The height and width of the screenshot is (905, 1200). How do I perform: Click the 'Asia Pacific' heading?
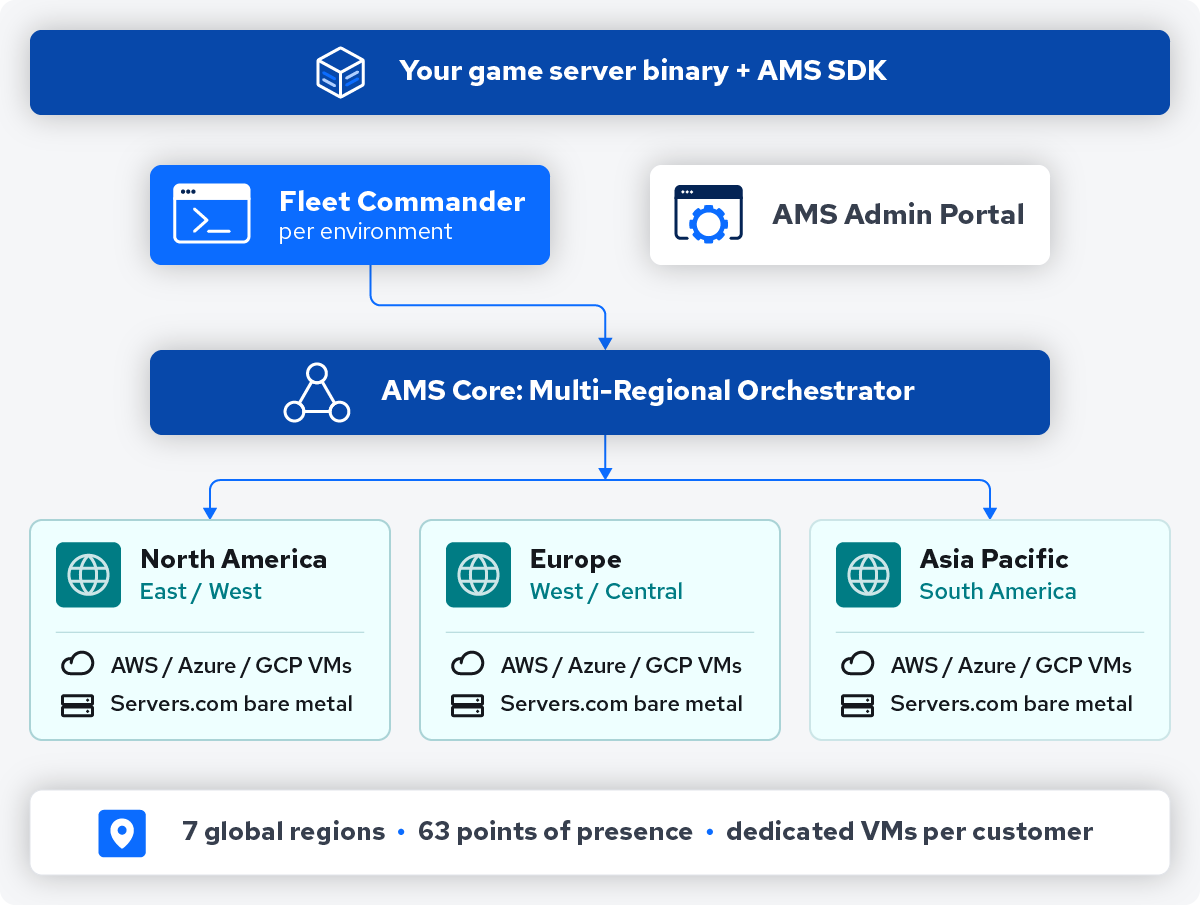[x=994, y=559]
